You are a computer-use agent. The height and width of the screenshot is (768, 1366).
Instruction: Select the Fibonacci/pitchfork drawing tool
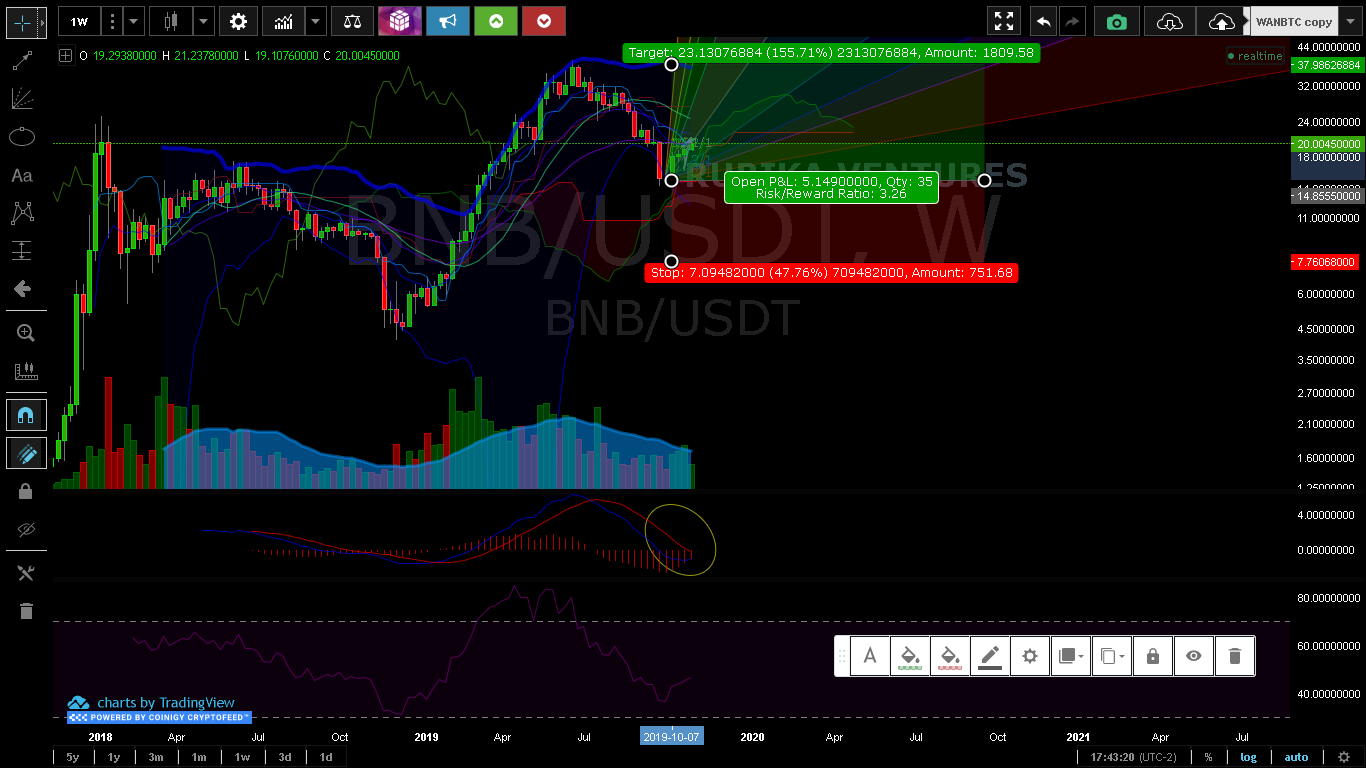(x=22, y=98)
